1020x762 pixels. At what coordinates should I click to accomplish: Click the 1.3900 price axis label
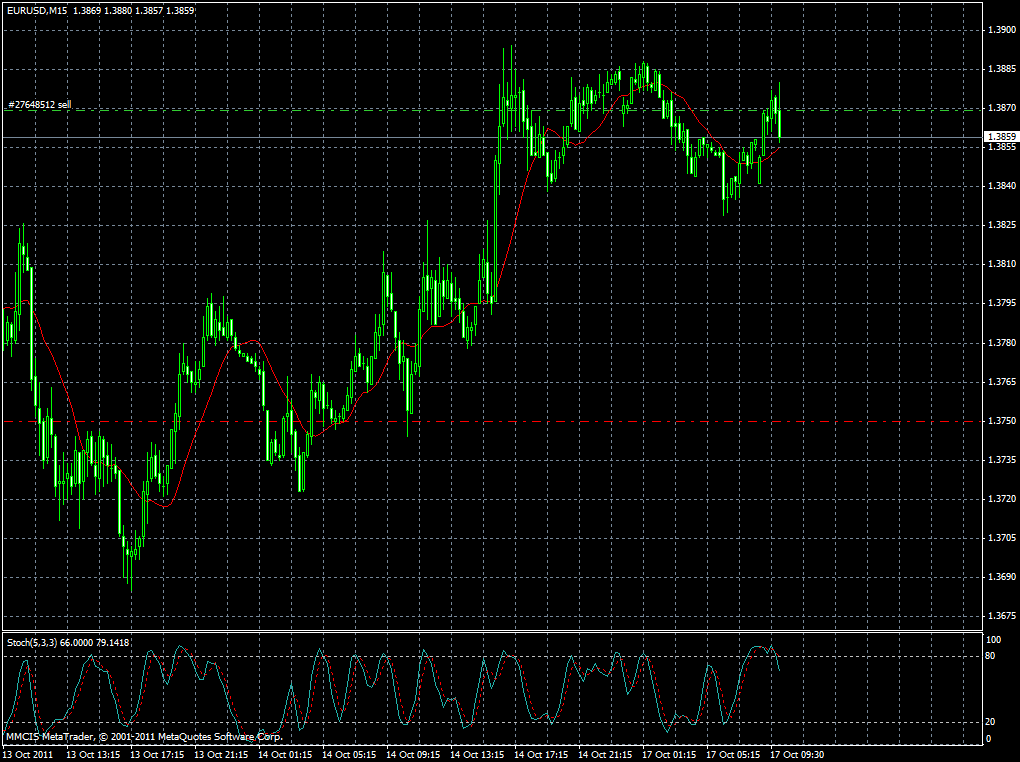1001,30
